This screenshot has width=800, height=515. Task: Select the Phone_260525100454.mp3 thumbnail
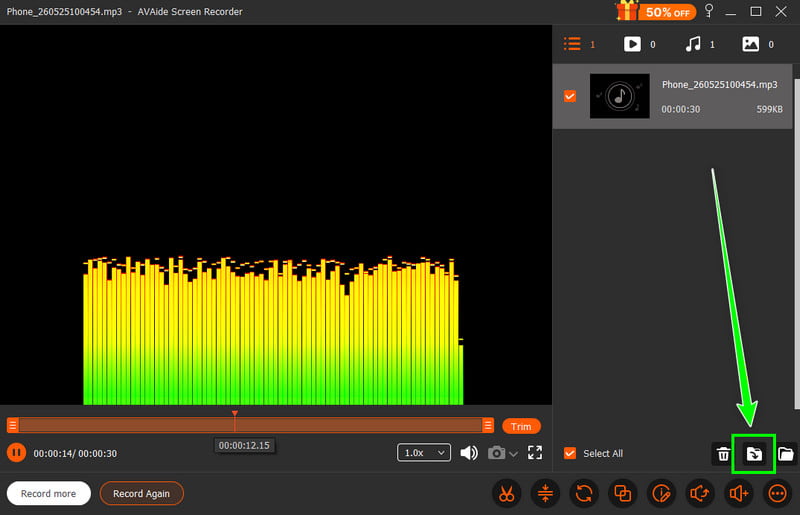click(x=619, y=96)
